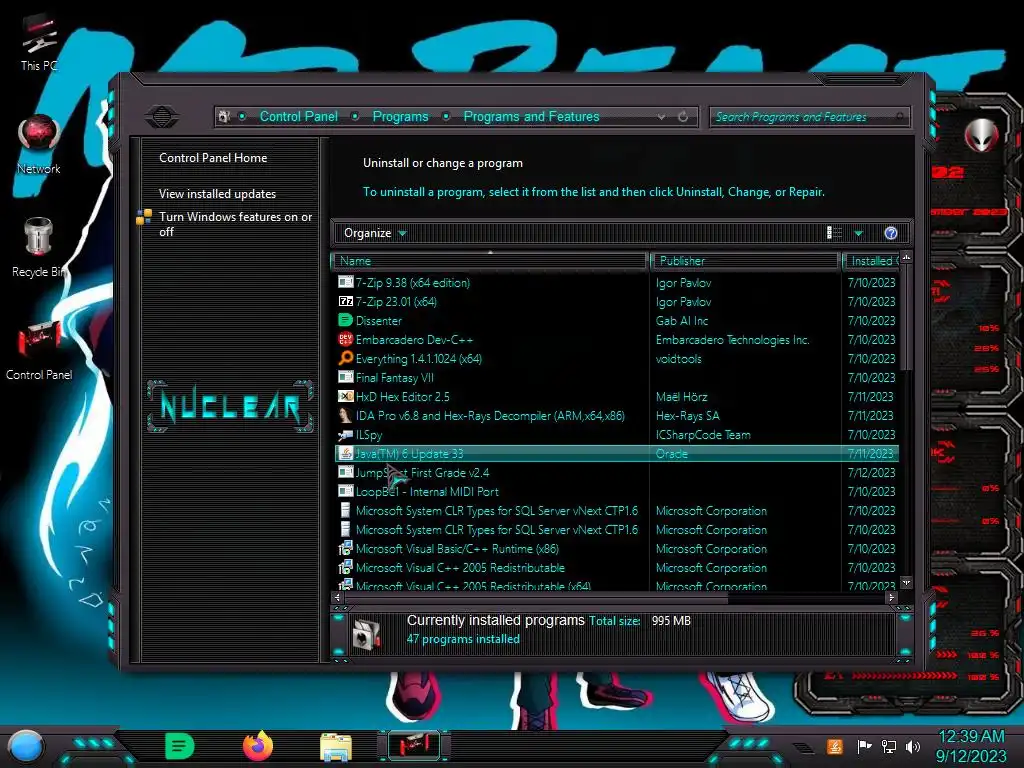The image size is (1024, 768).
Task: Click the Embarcadero Technologies Inc. publisher cell
Action: 733,340
